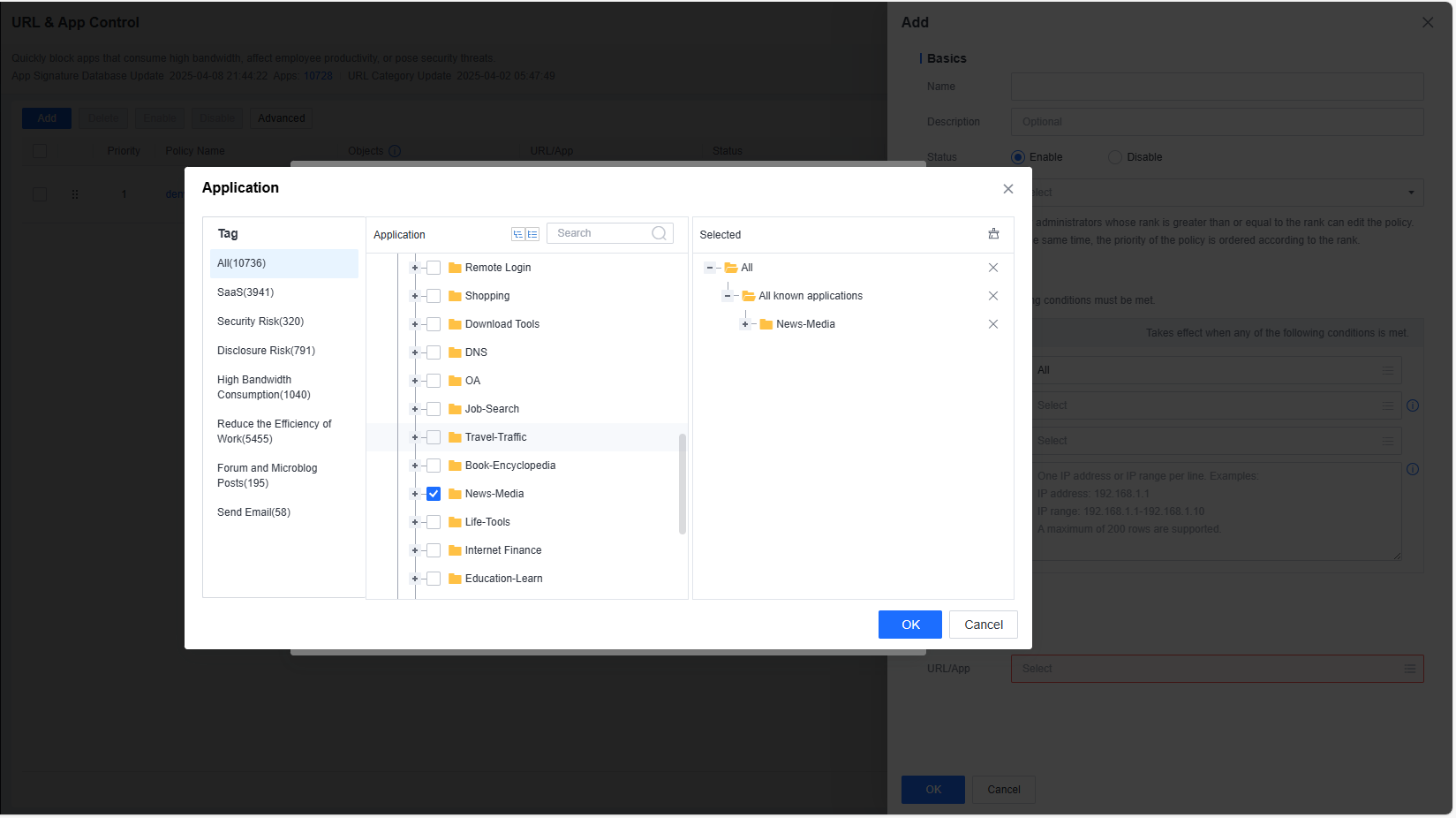Filter by the Disclosure Risk(791) tag
1456x818 pixels.
[284, 351]
